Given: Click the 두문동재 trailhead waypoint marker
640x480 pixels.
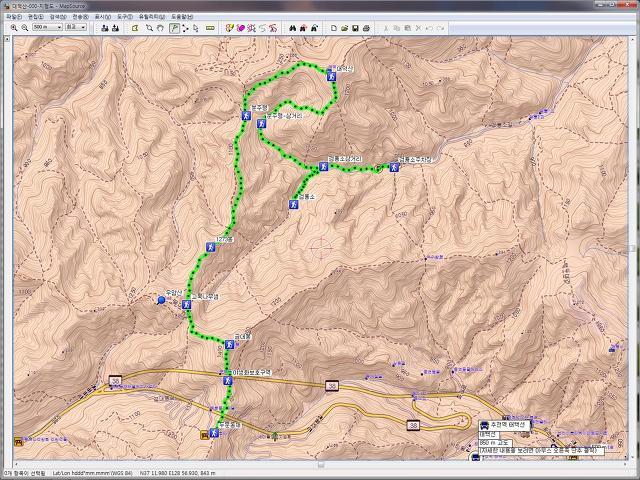Looking at the screenshot, I should [214, 433].
